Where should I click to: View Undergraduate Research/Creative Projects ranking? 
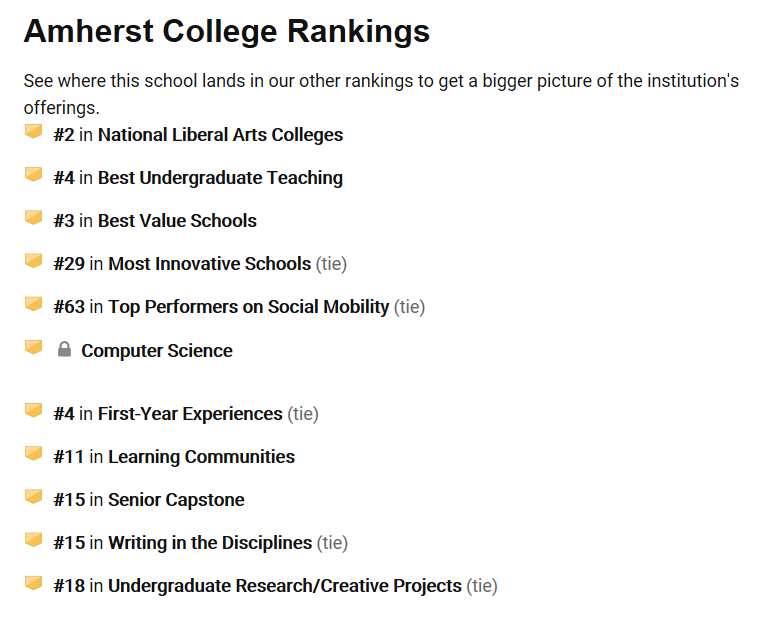click(285, 586)
